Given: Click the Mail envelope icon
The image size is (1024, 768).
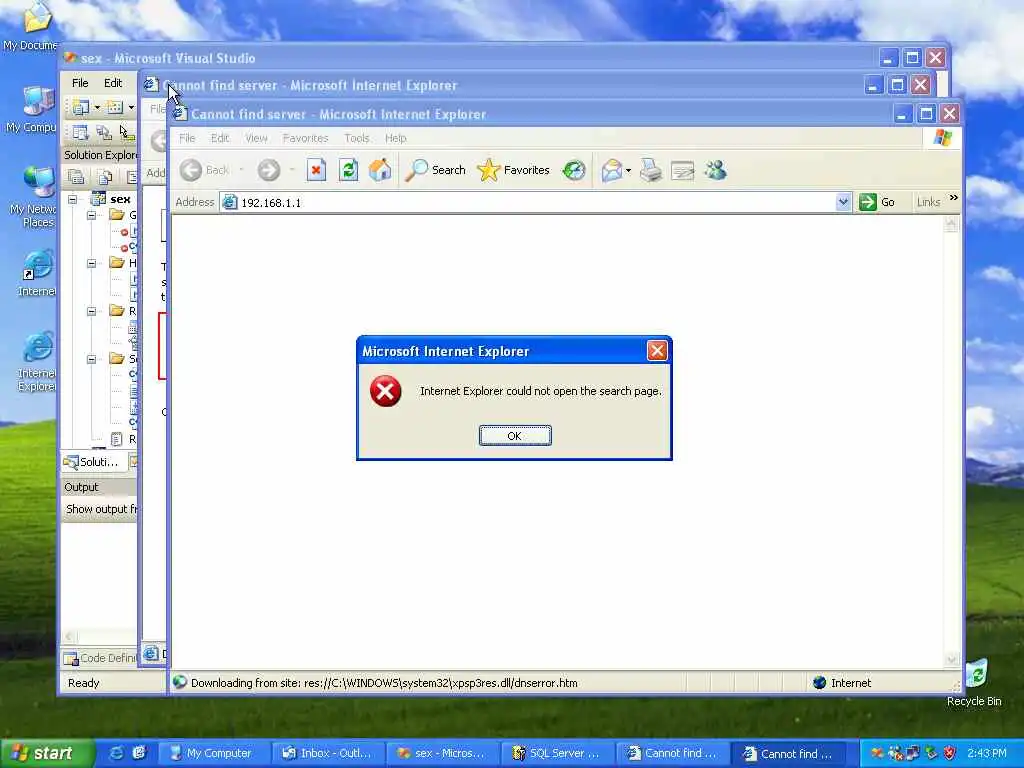Looking at the screenshot, I should (x=612, y=170).
